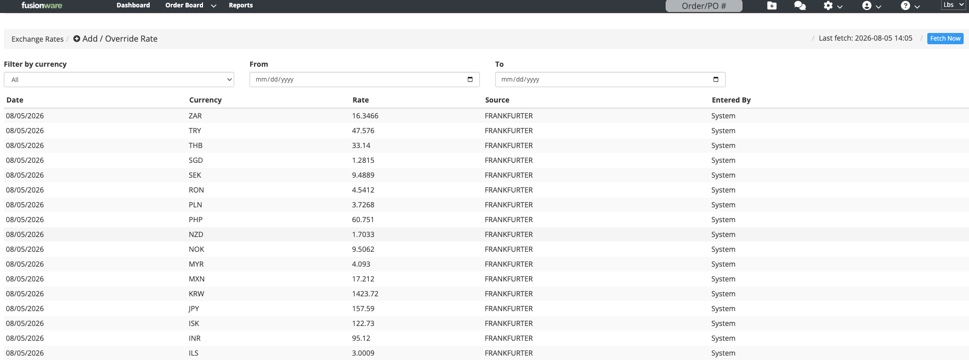Open the From date calendar picker icon

pos(470,80)
